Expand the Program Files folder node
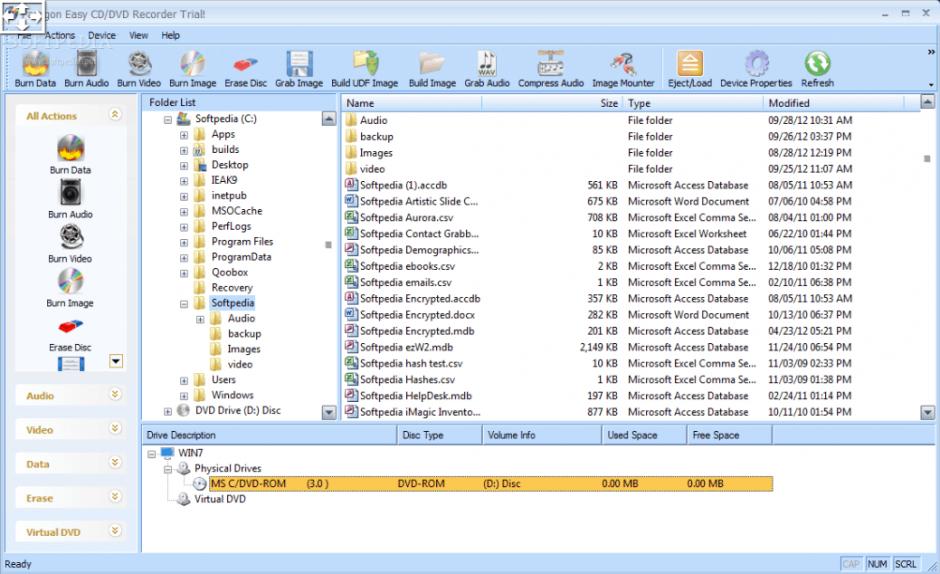Viewport: 940px width, 574px height. 184,242
